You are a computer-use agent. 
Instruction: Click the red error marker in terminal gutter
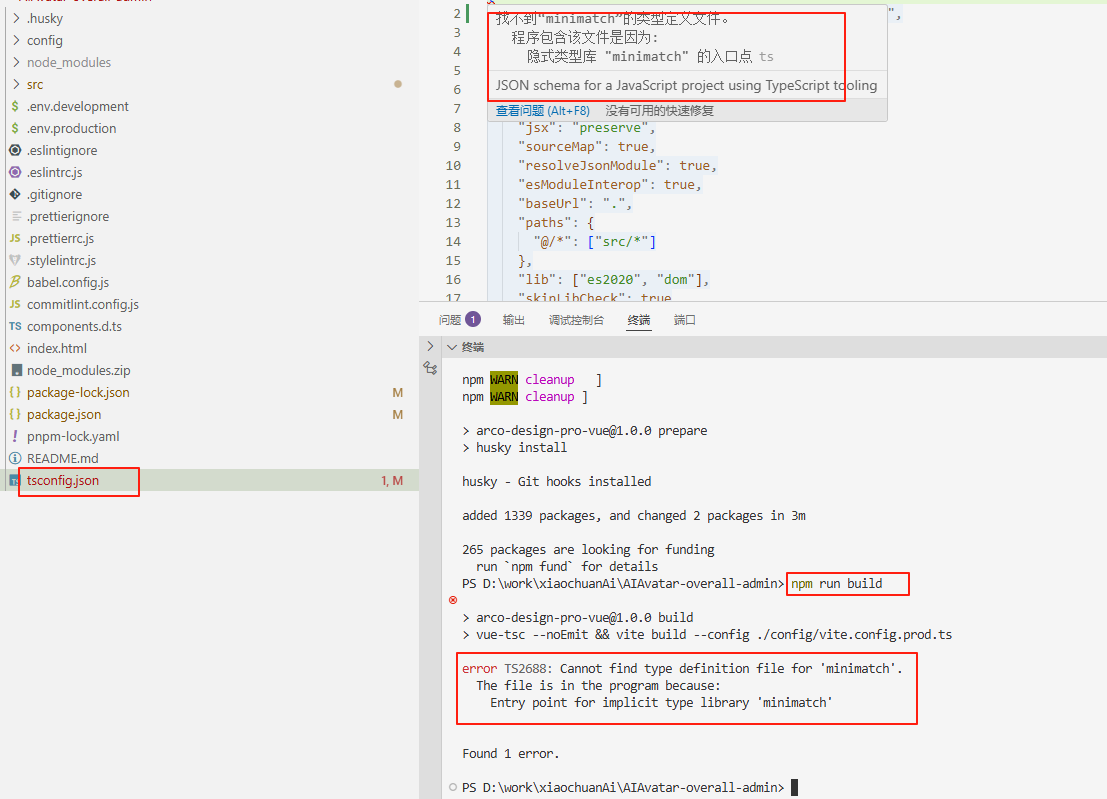[453, 600]
